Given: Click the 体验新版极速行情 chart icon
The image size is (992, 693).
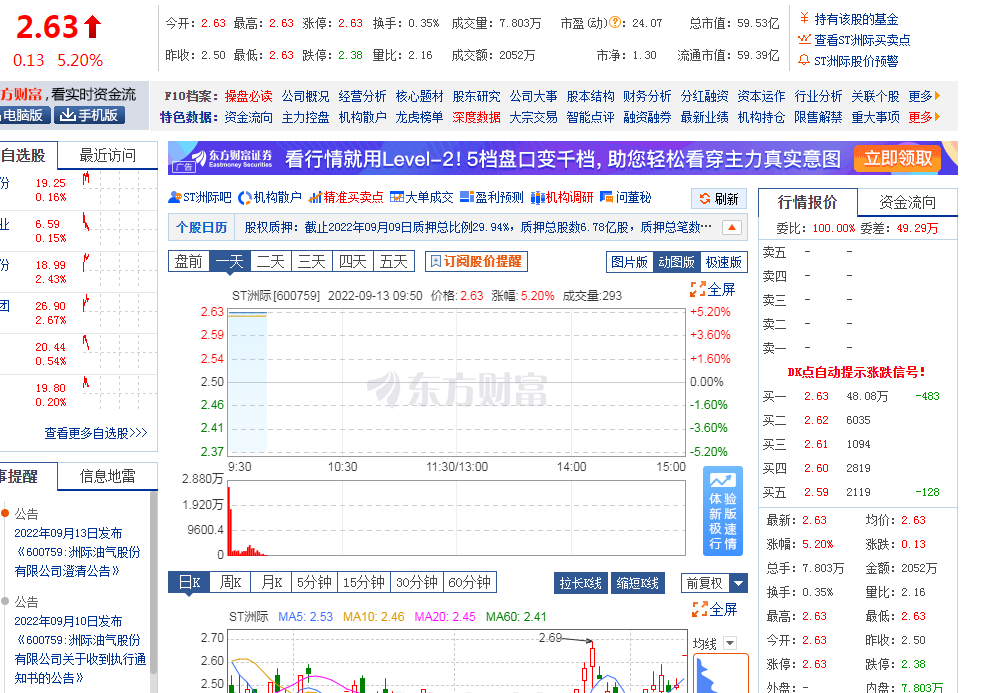Looking at the screenshot, I should coord(722,480).
